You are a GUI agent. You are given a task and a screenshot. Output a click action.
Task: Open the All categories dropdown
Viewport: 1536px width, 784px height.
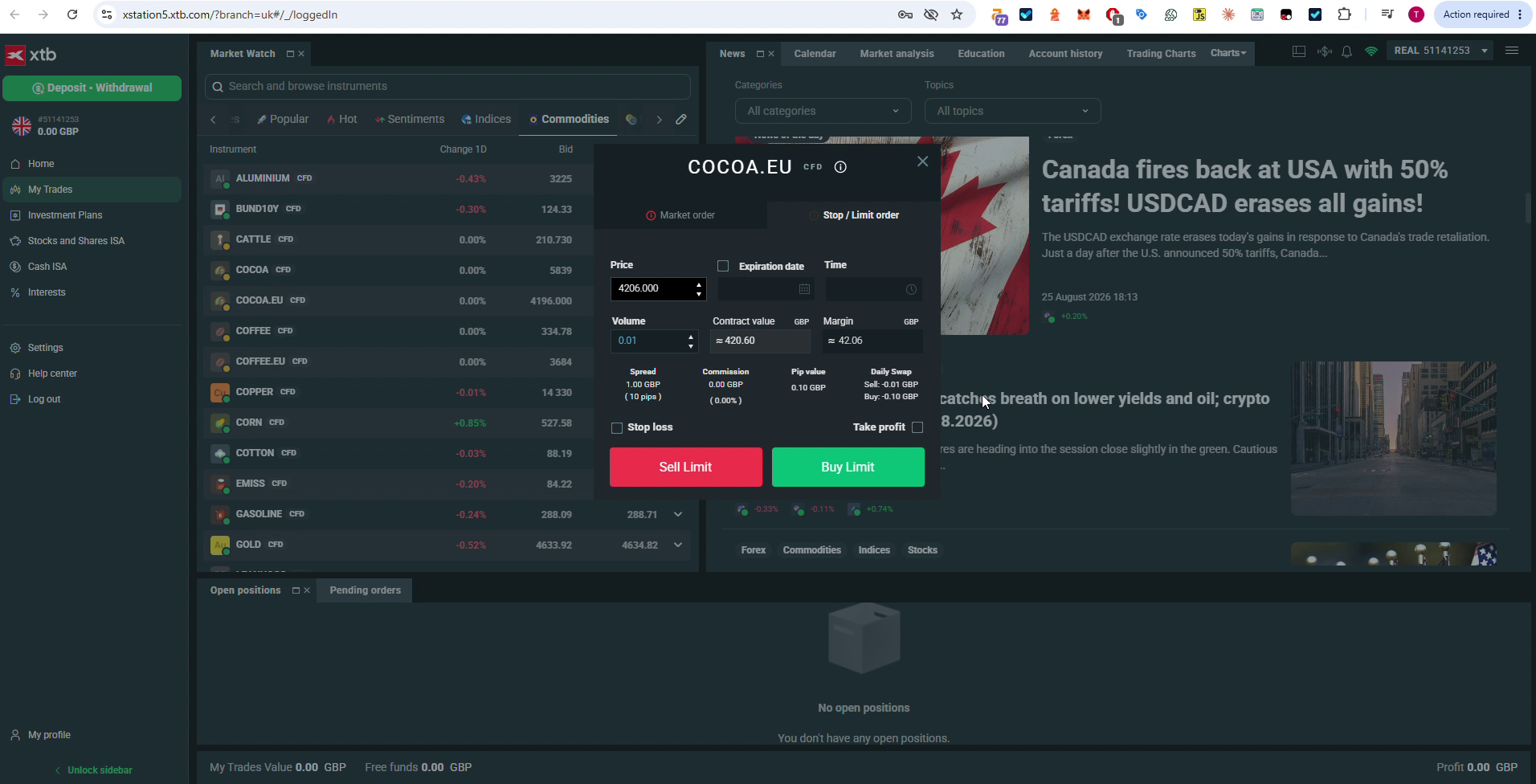point(823,111)
